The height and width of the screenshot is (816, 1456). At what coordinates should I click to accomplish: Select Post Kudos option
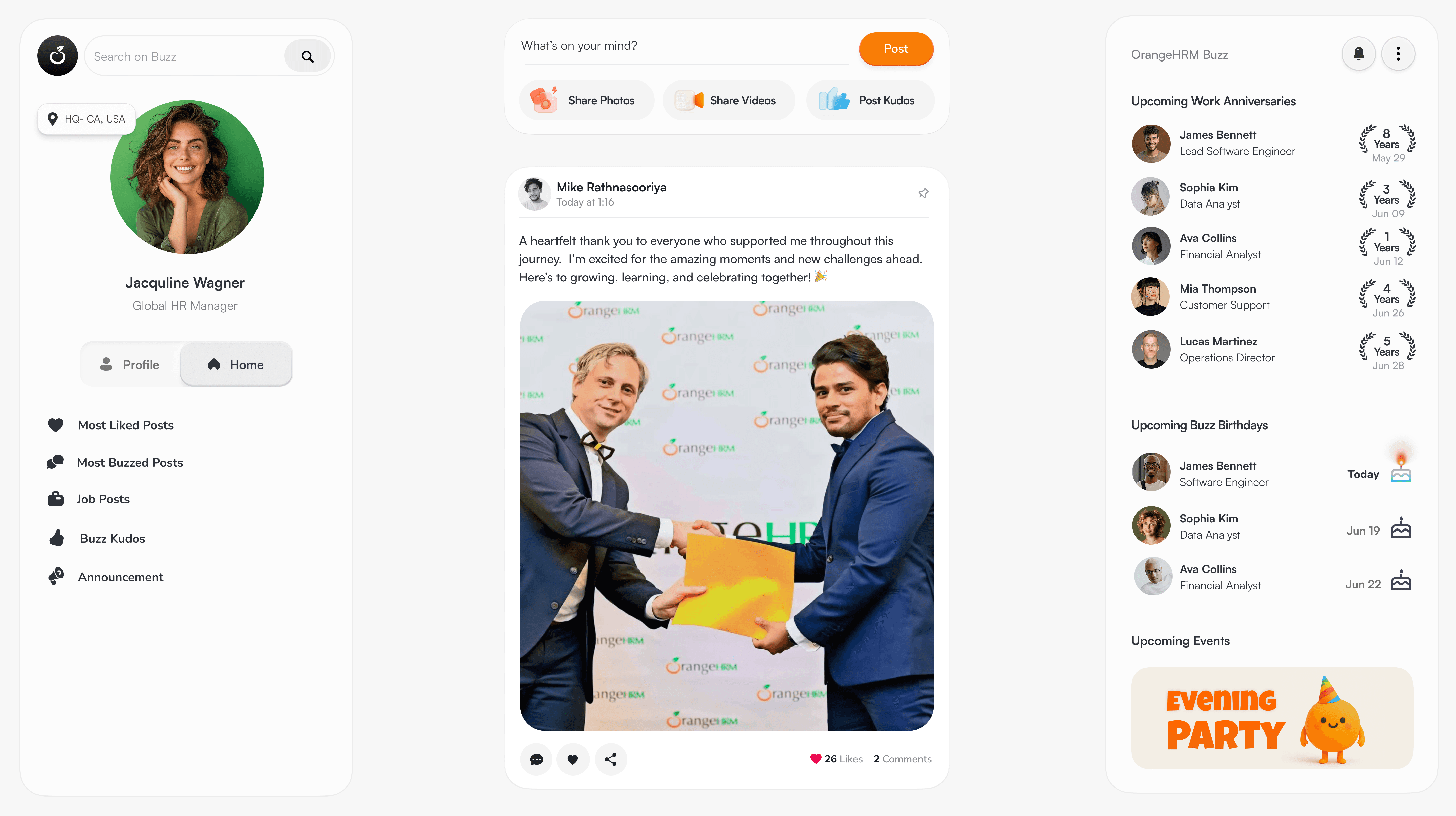coord(870,100)
